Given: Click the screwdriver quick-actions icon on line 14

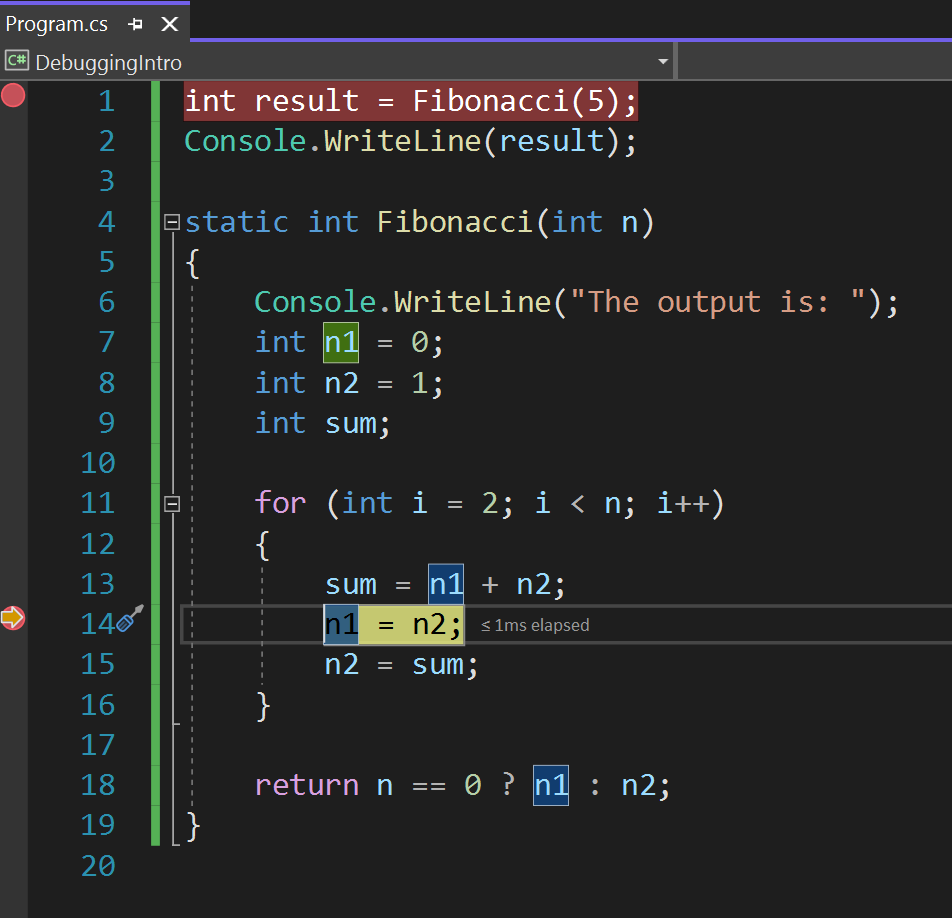Looking at the screenshot, I should pyautogui.click(x=130, y=618).
